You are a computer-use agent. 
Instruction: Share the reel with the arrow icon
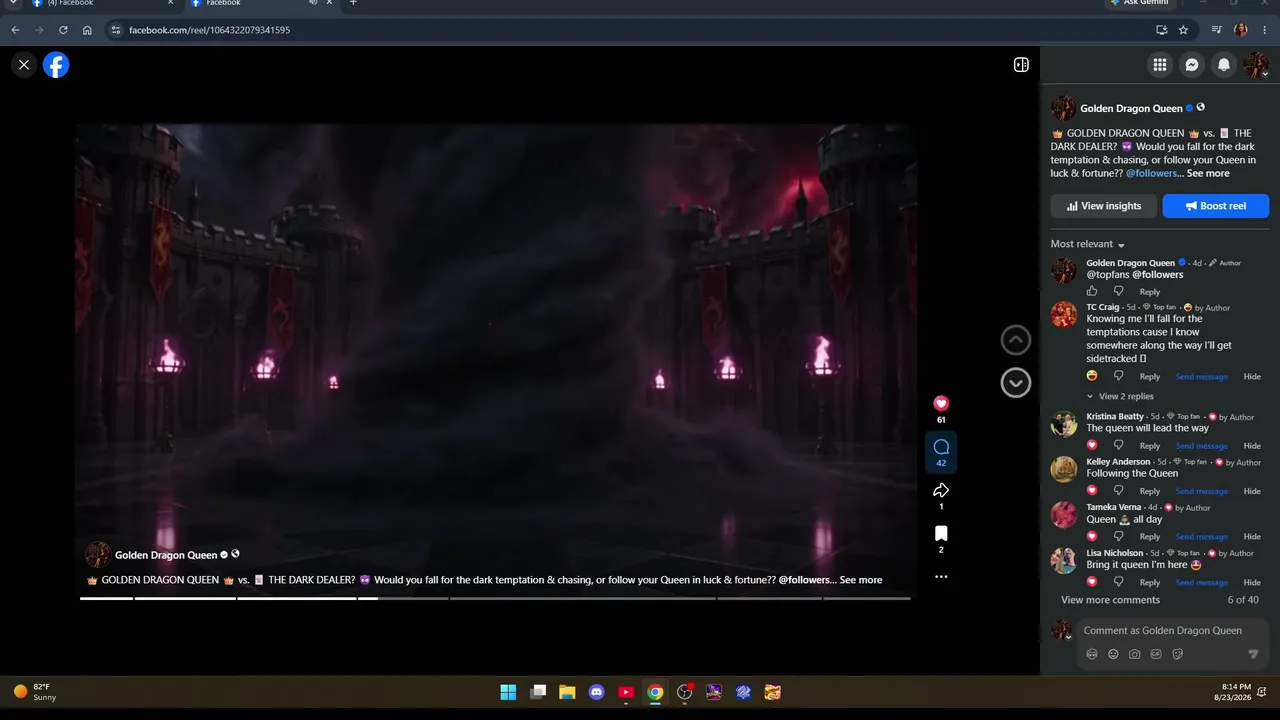click(941, 490)
